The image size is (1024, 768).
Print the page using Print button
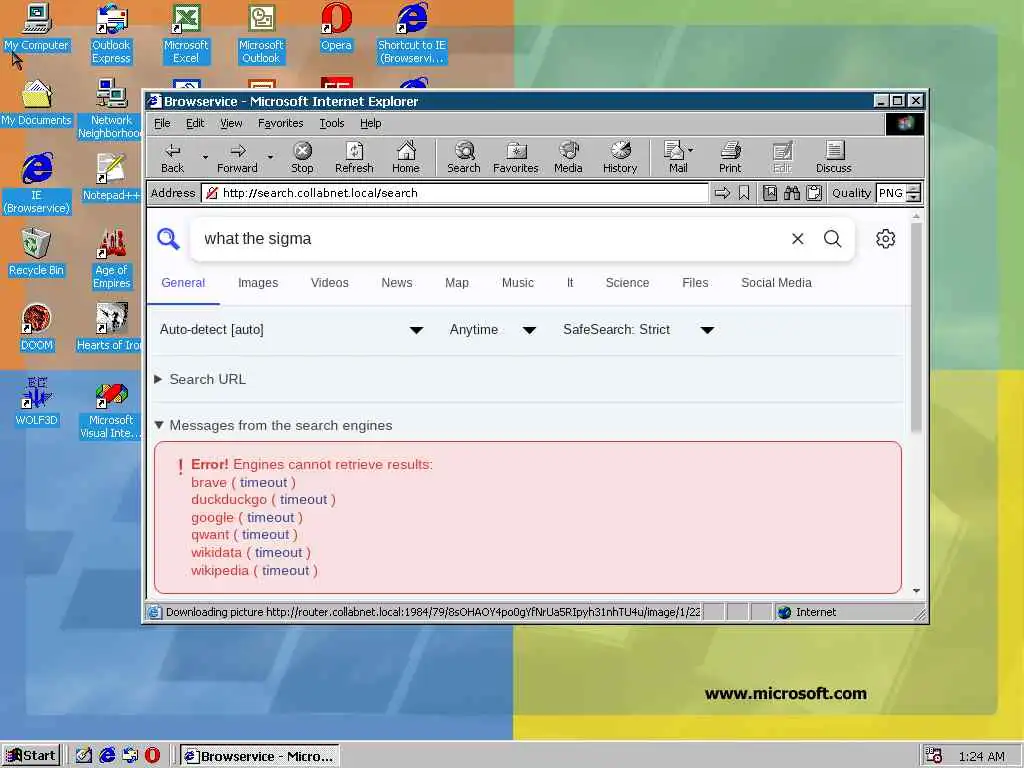730,157
